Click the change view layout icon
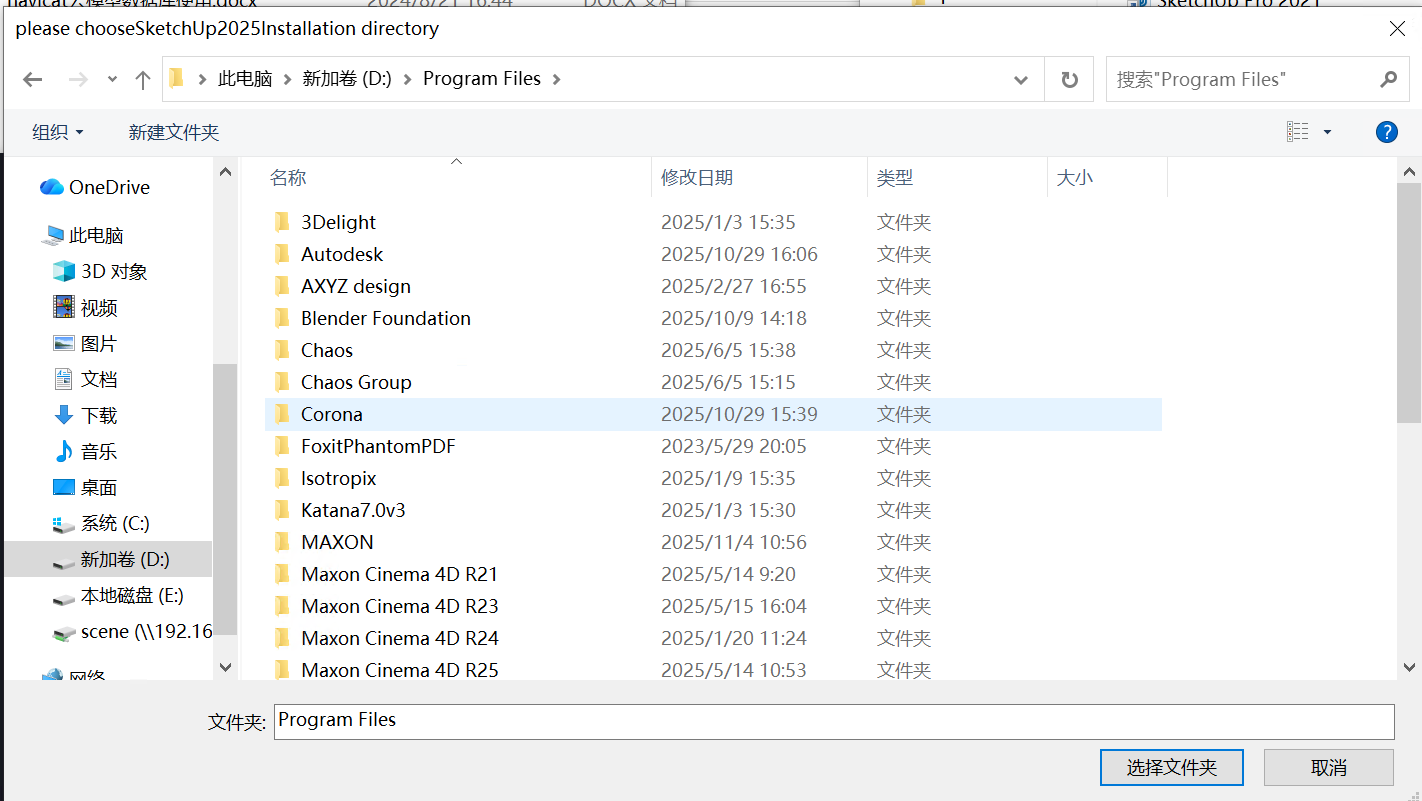 (x=1298, y=132)
